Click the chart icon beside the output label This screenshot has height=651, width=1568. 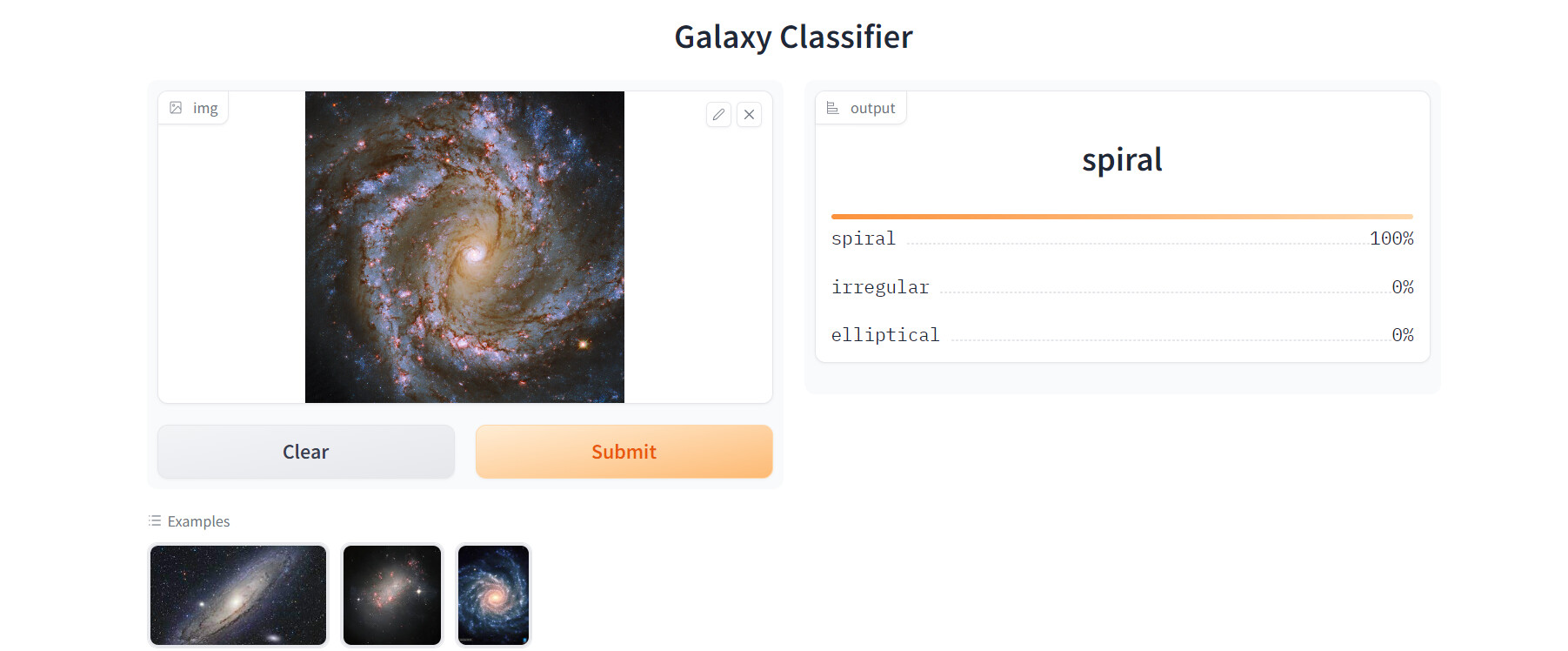832,108
